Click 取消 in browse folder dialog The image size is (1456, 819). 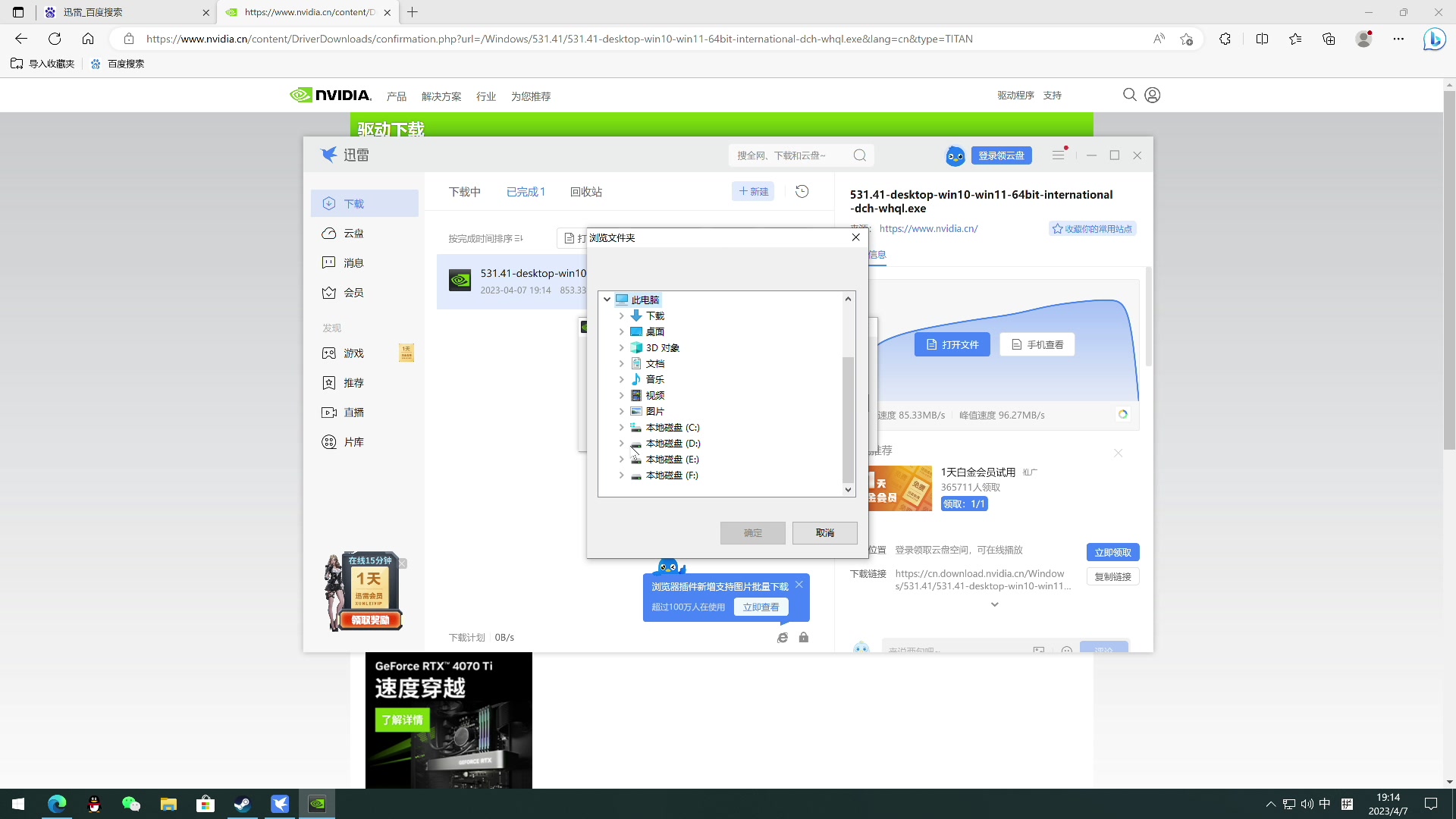(825, 533)
